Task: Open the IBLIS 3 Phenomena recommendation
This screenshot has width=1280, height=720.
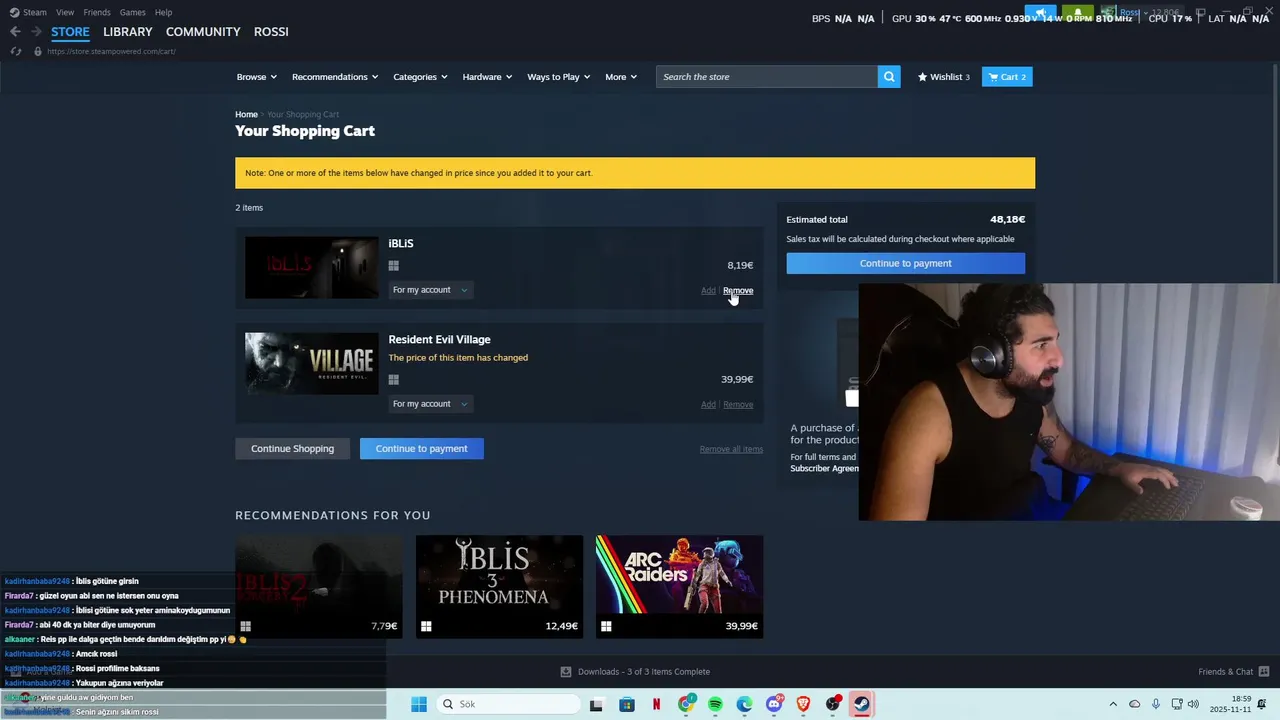Action: tap(499, 586)
